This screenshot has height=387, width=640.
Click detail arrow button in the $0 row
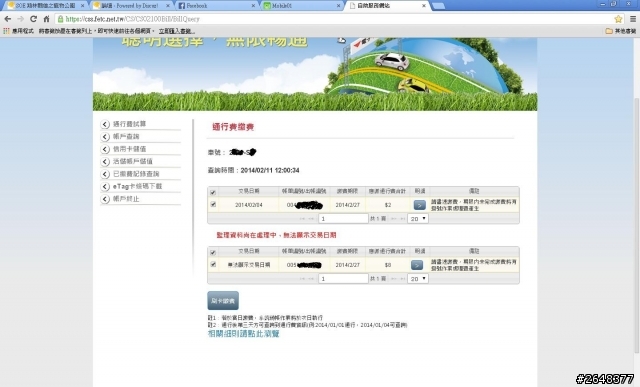pyautogui.click(x=417, y=265)
